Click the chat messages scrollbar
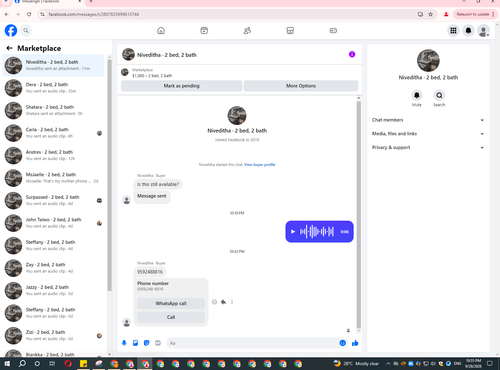Viewport: 500px width, 370px height. (x=359, y=215)
